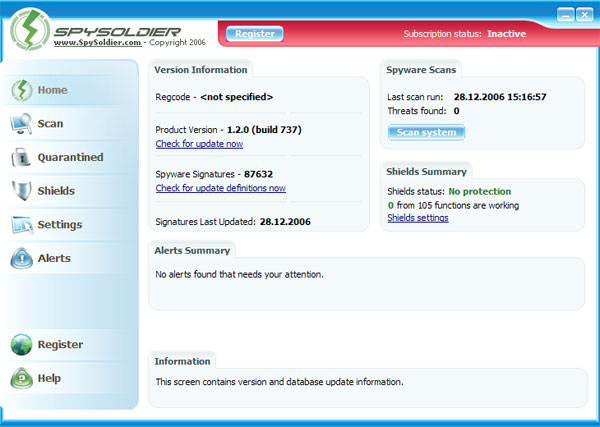This screenshot has height=427, width=600.
Task: Click the Threats found value 0
Action: (457, 111)
